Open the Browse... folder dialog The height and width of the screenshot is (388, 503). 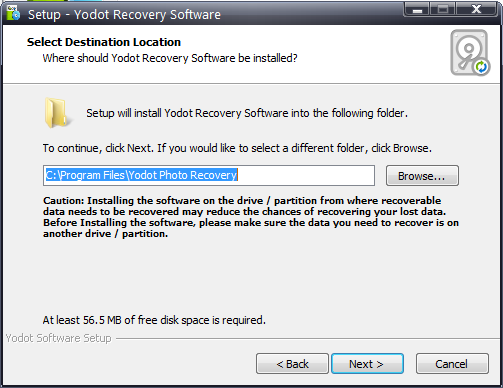tap(422, 176)
